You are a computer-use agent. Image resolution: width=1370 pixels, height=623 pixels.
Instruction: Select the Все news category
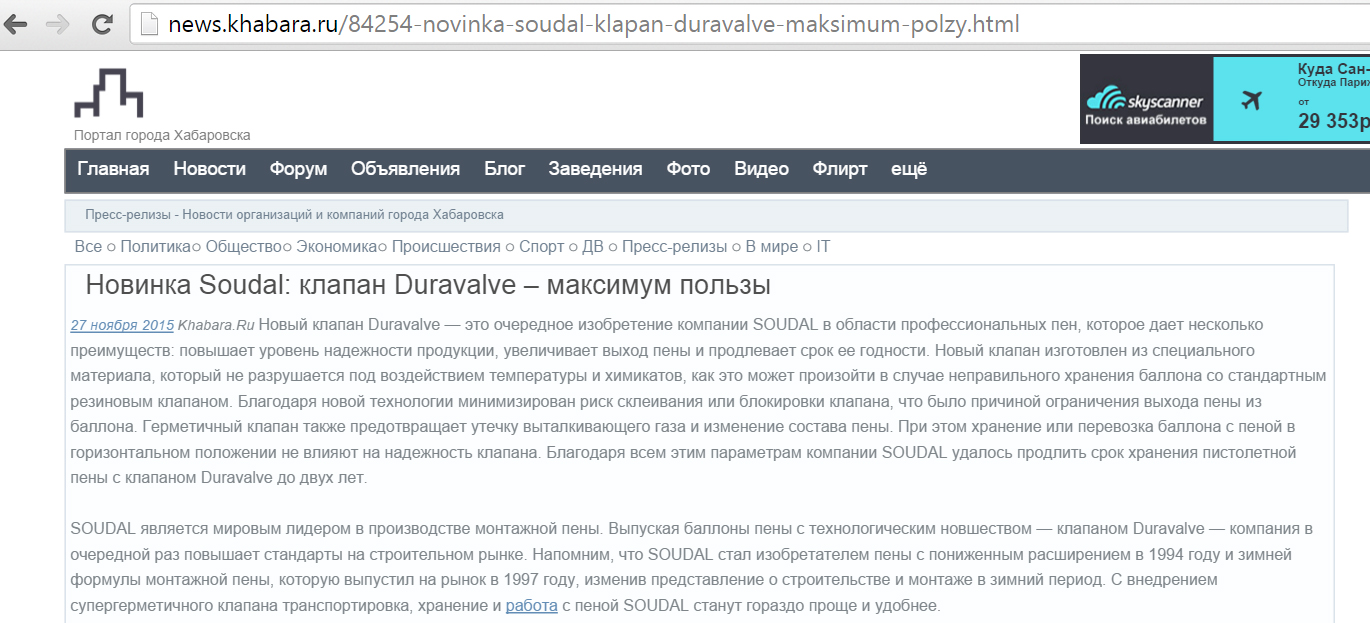pos(88,247)
